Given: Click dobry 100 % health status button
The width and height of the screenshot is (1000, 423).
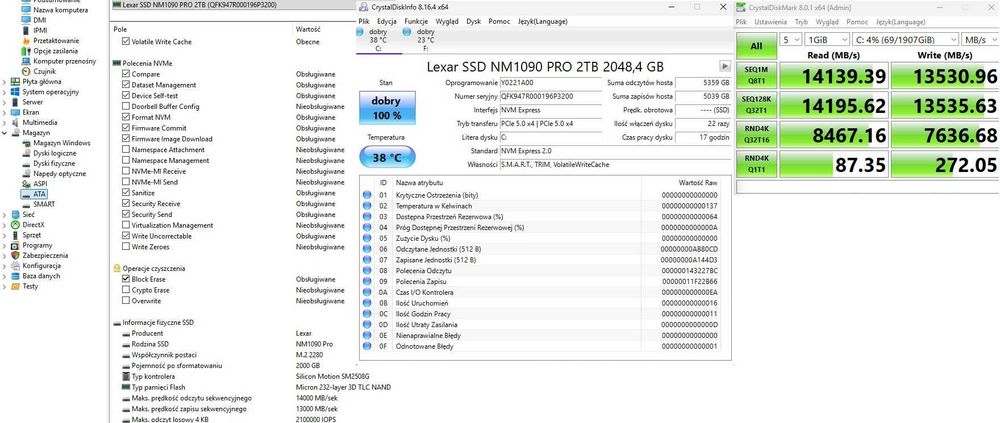Looking at the screenshot, I should [x=386, y=108].
